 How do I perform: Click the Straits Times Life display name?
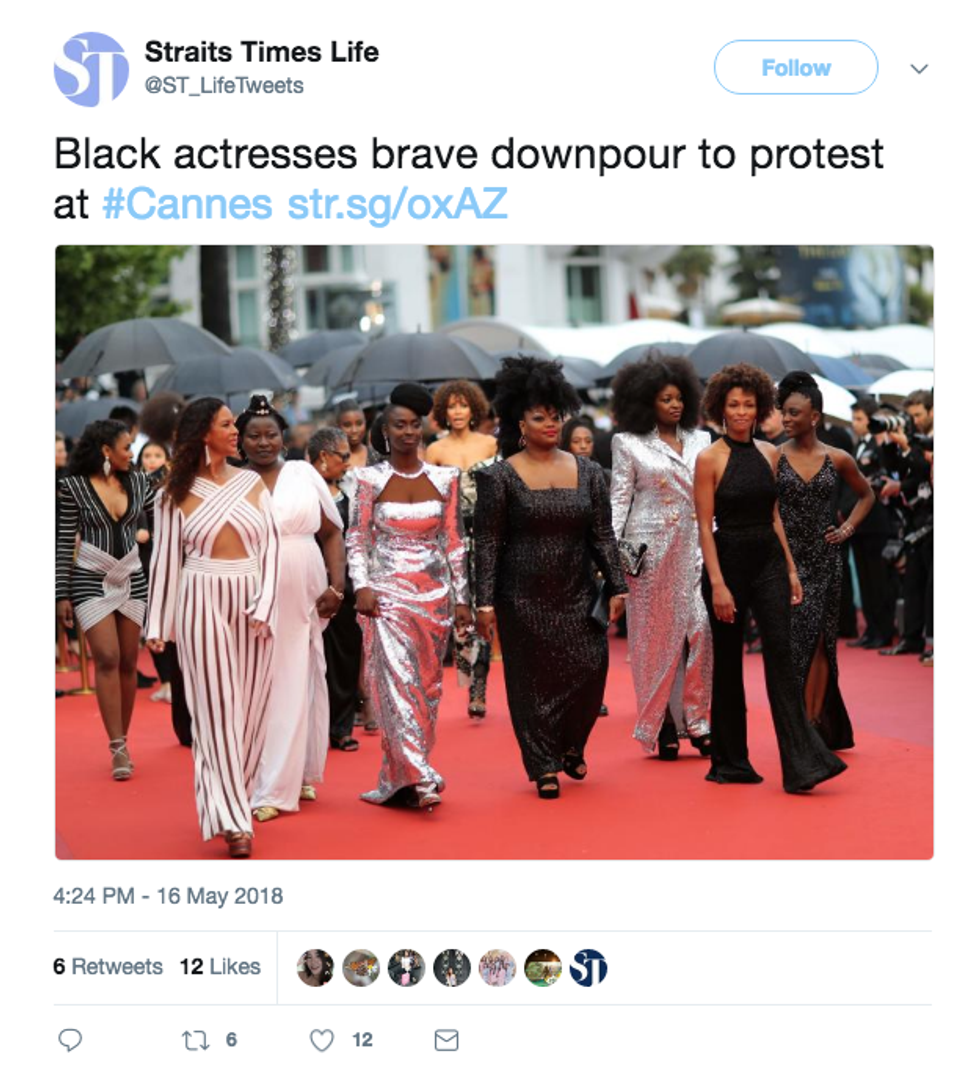tap(262, 52)
